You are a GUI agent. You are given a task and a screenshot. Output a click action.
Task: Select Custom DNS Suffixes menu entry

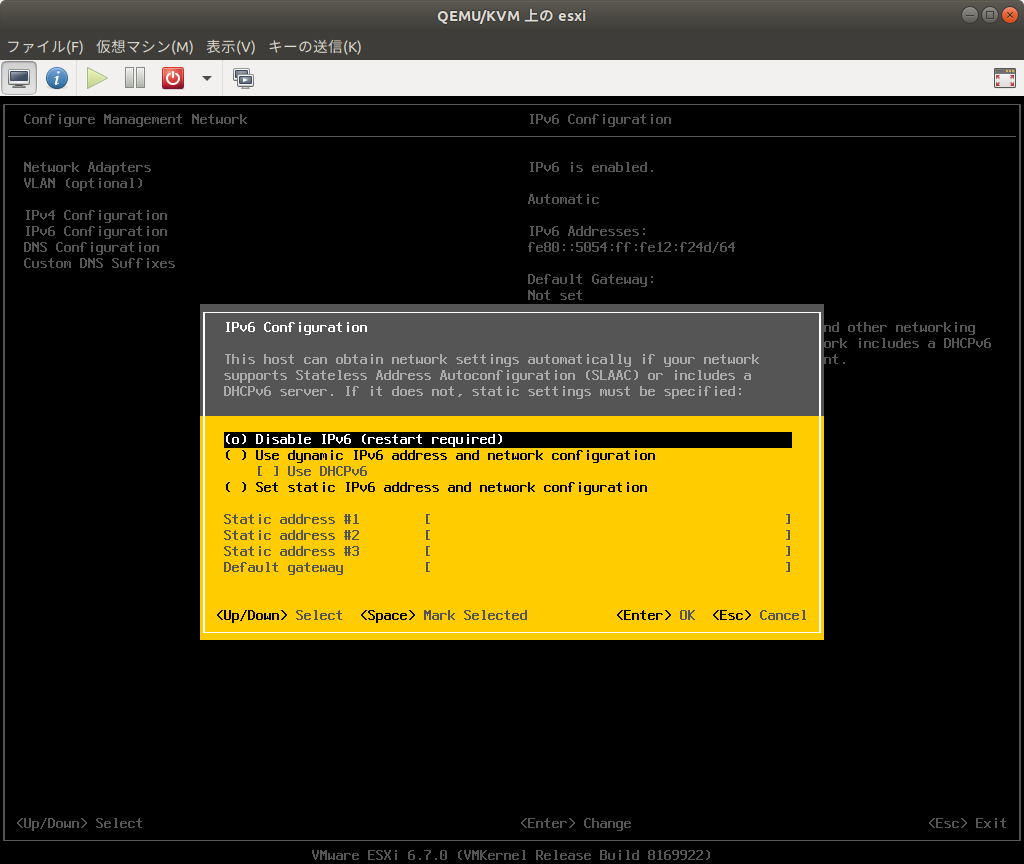point(99,264)
